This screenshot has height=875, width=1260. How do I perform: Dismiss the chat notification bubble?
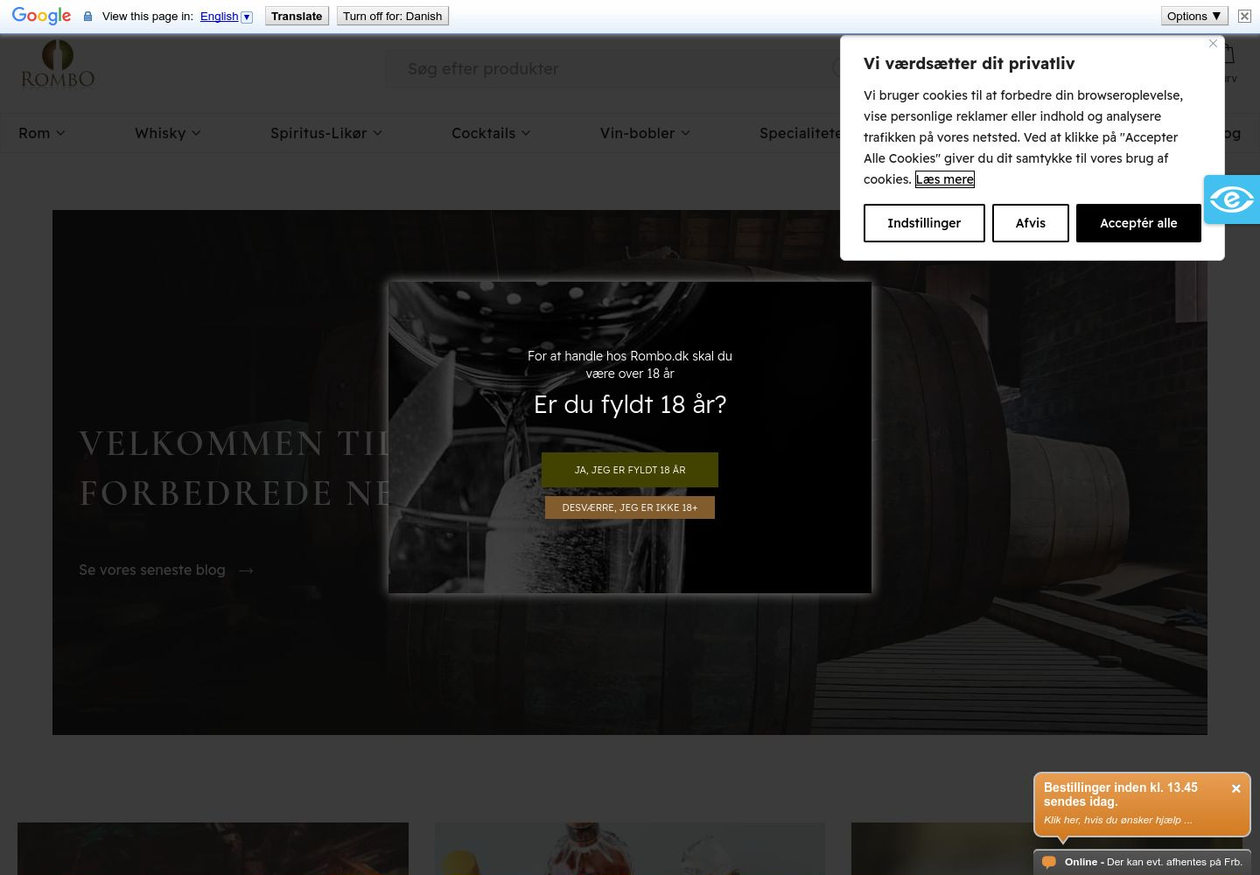pos(1236,789)
